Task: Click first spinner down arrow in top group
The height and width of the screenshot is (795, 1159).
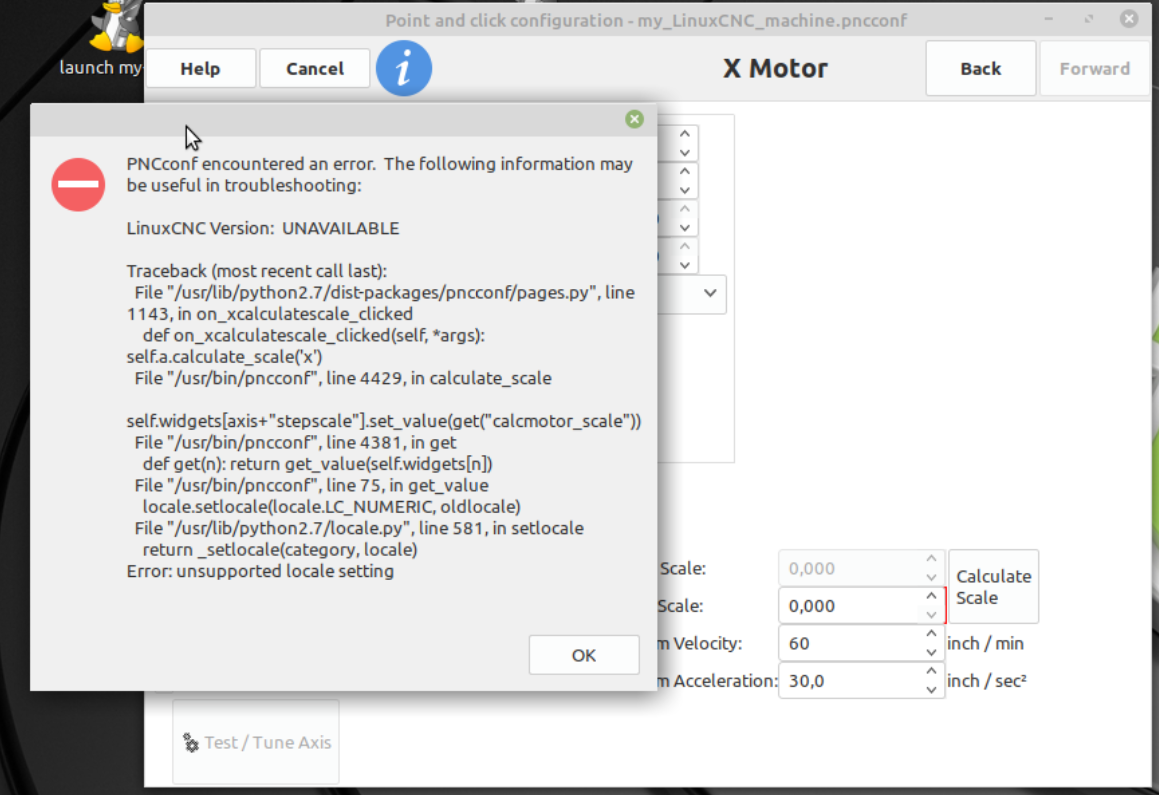Action: (684, 153)
